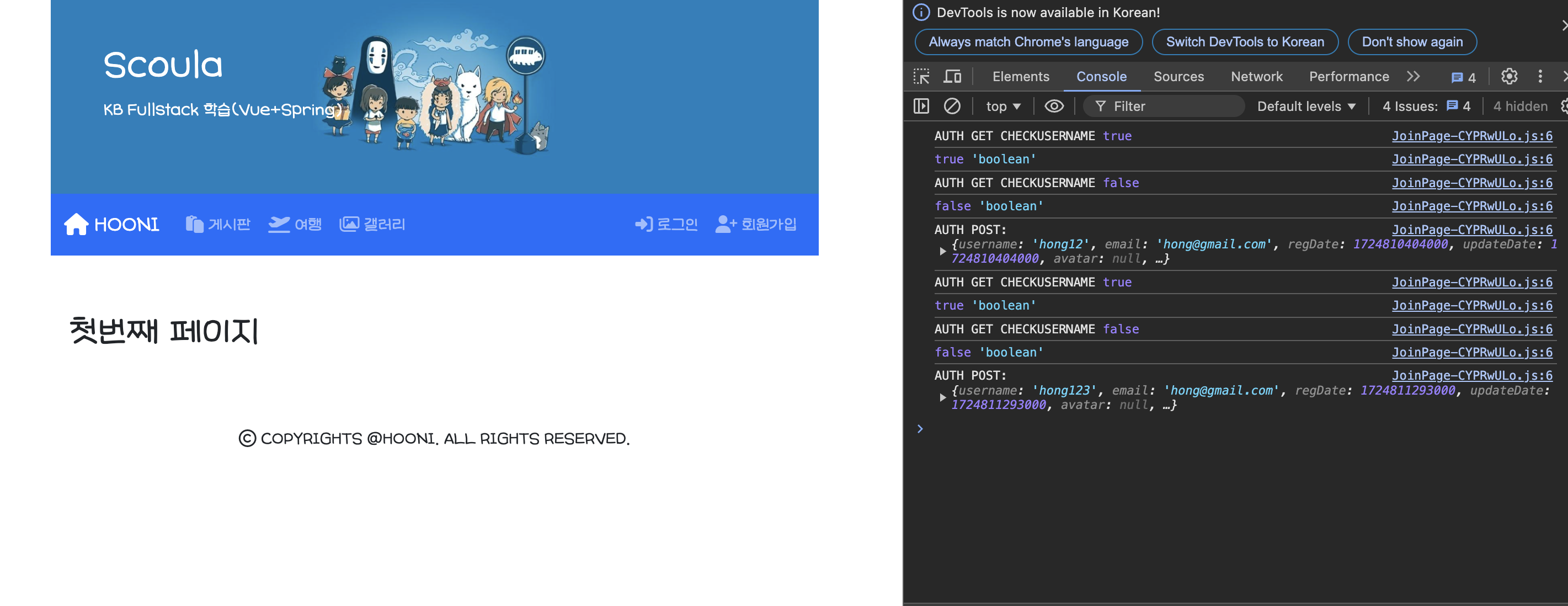
Task: Show more DevTools tabs chevron
Action: [1413, 77]
